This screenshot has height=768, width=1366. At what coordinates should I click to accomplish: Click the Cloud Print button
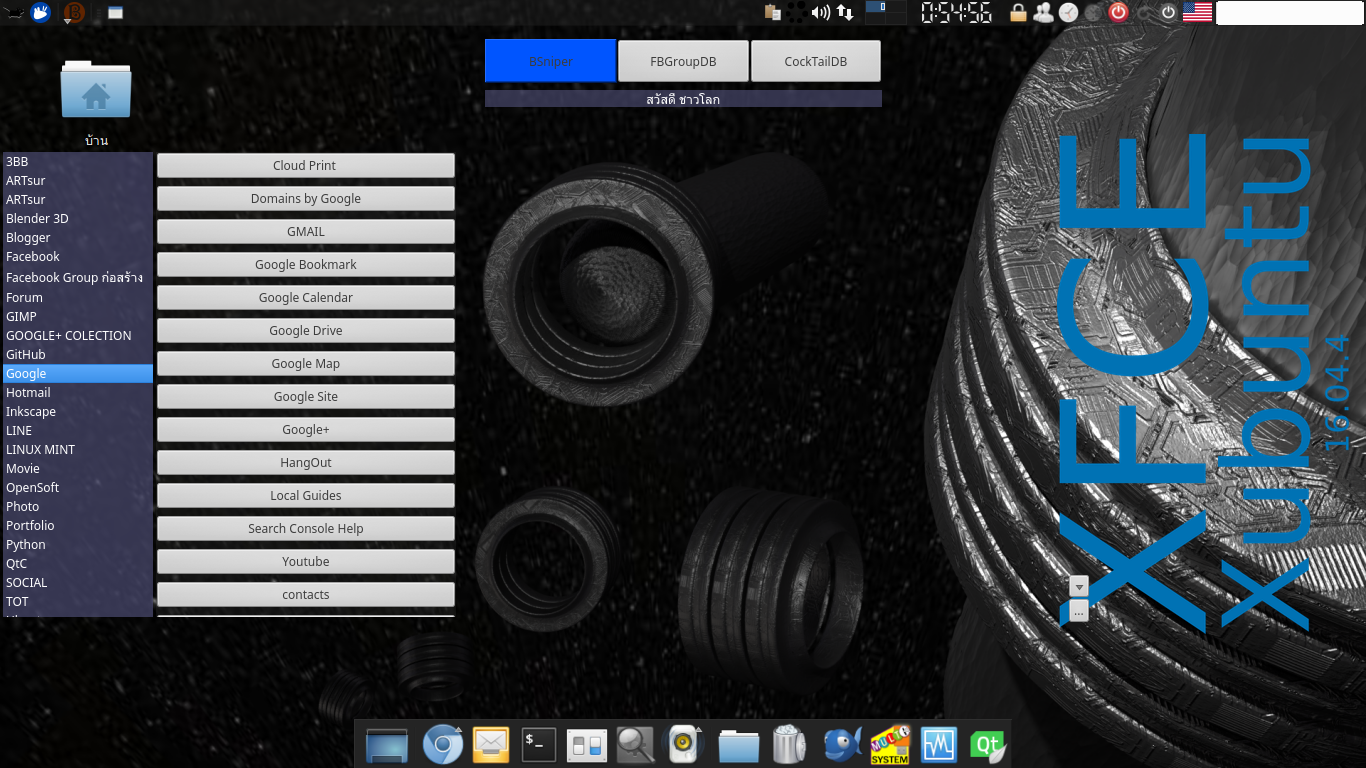click(306, 165)
